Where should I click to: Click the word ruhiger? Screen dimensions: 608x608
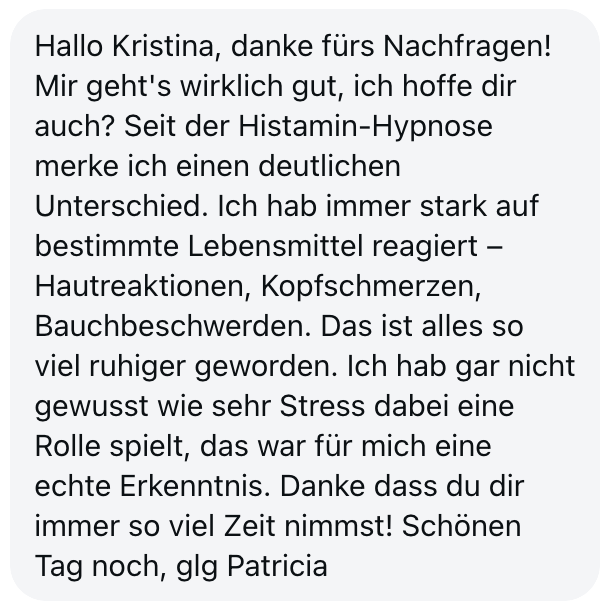(x=137, y=368)
